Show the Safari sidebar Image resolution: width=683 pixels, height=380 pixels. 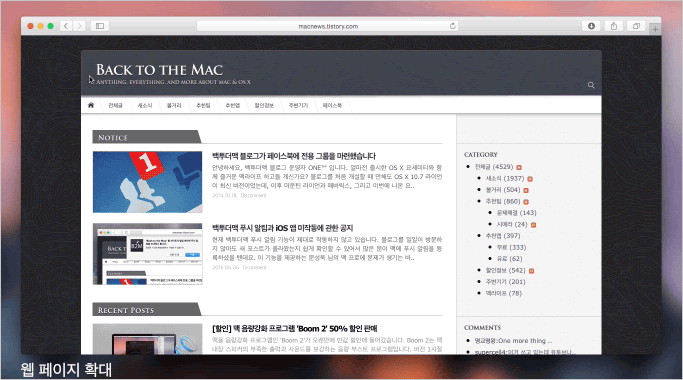pos(100,26)
